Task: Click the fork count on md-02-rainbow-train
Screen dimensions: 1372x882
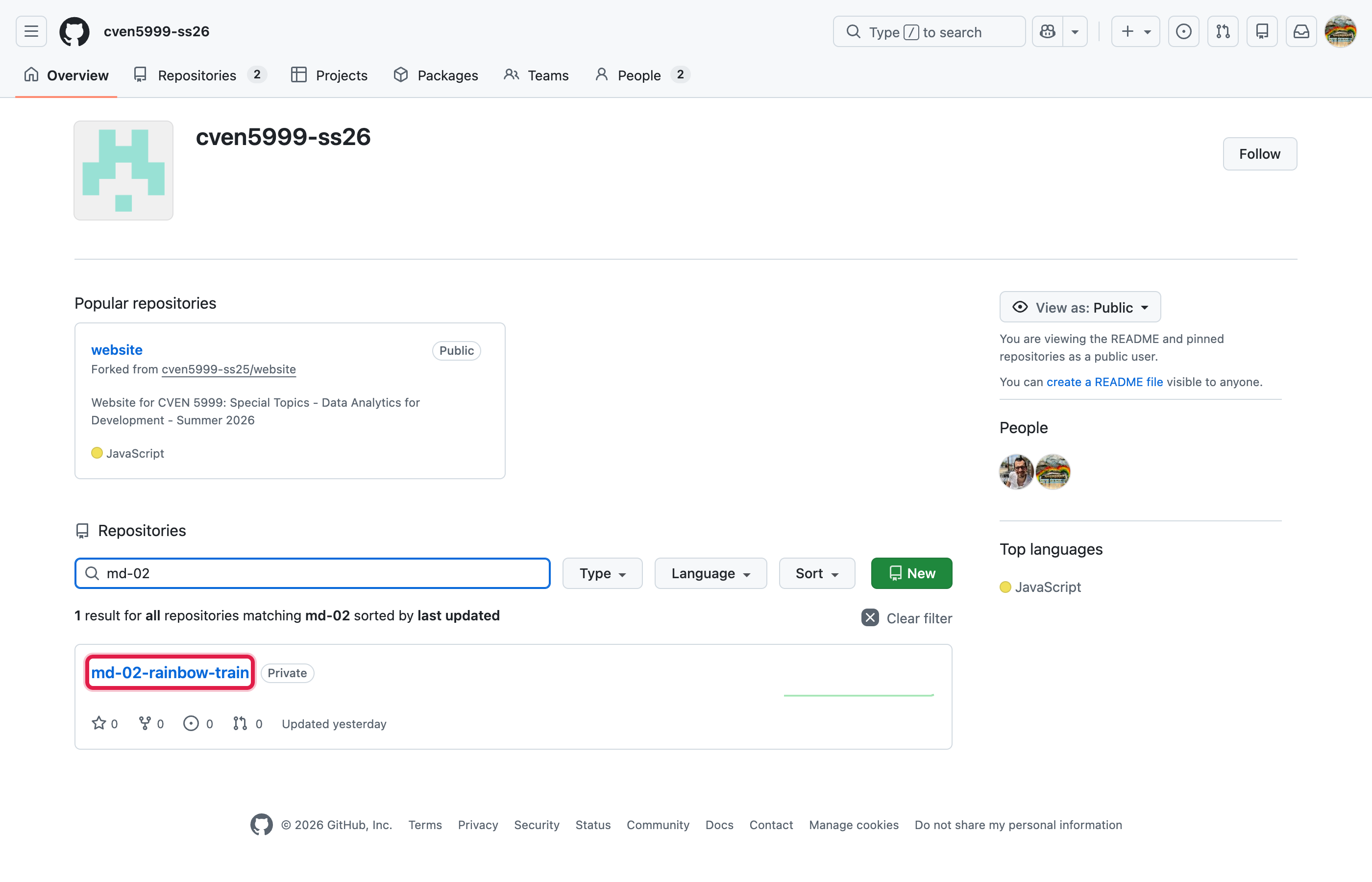Action: (151, 723)
